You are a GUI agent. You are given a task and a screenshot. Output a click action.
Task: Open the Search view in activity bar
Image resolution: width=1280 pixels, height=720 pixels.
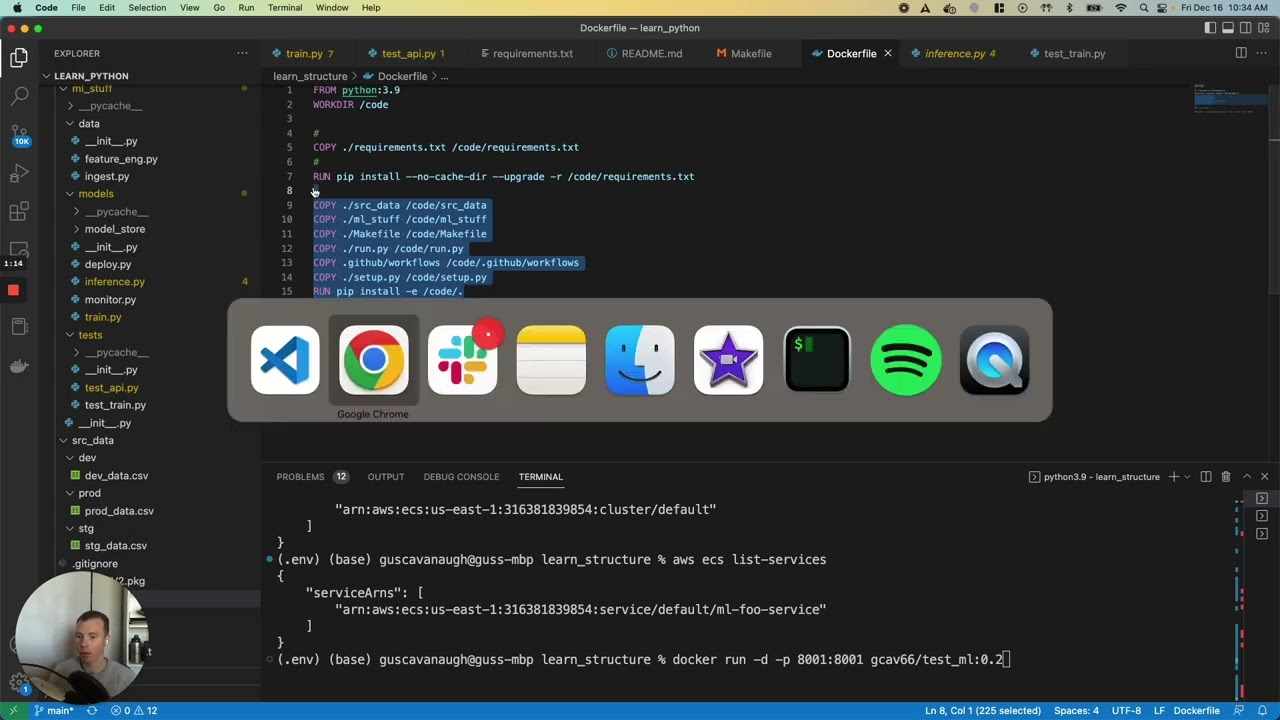point(19,96)
